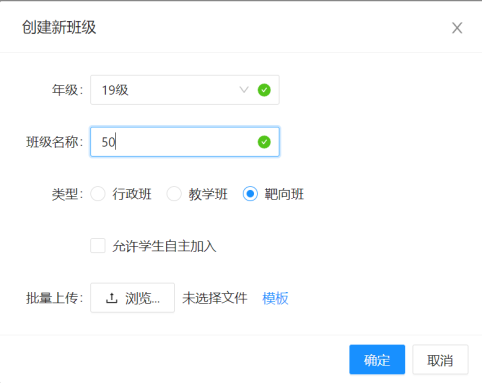Image resolution: width=482 pixels, height=383 pixels.
Task: Select the 靶向班 radio button
Action: [x=250, y=194]
